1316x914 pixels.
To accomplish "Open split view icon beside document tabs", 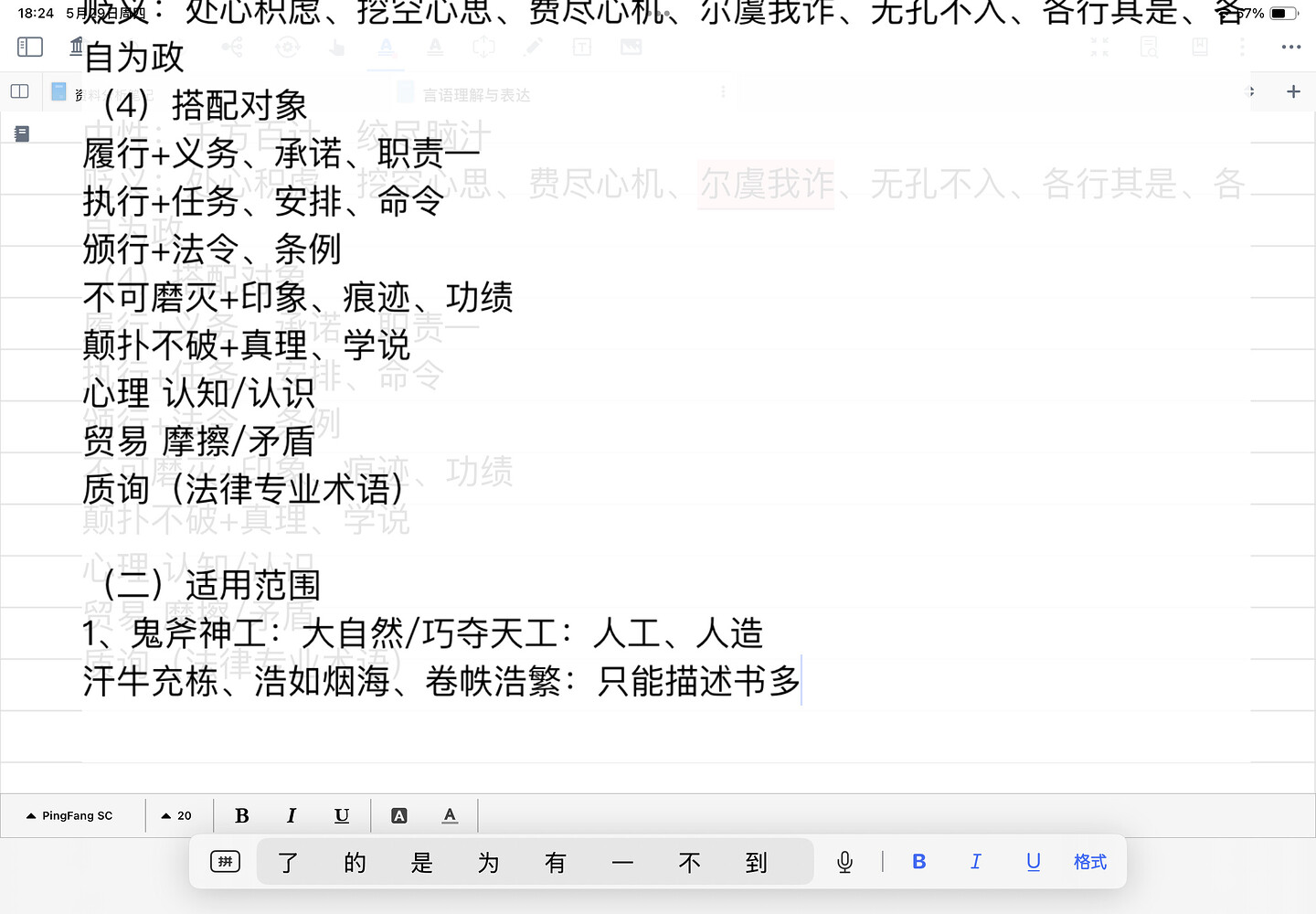I will [19, 91].
